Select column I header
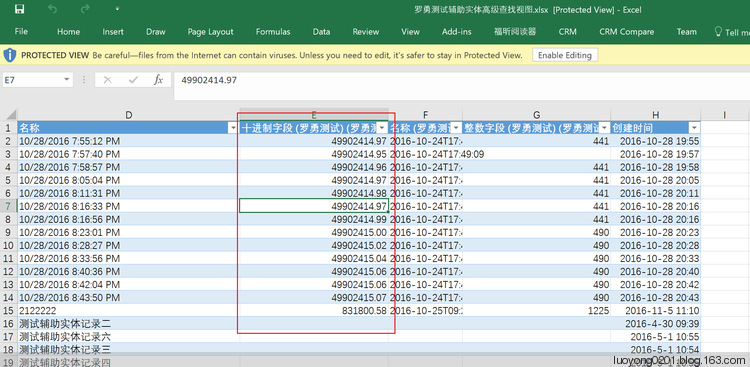750x367 pixels. point(725,114)
